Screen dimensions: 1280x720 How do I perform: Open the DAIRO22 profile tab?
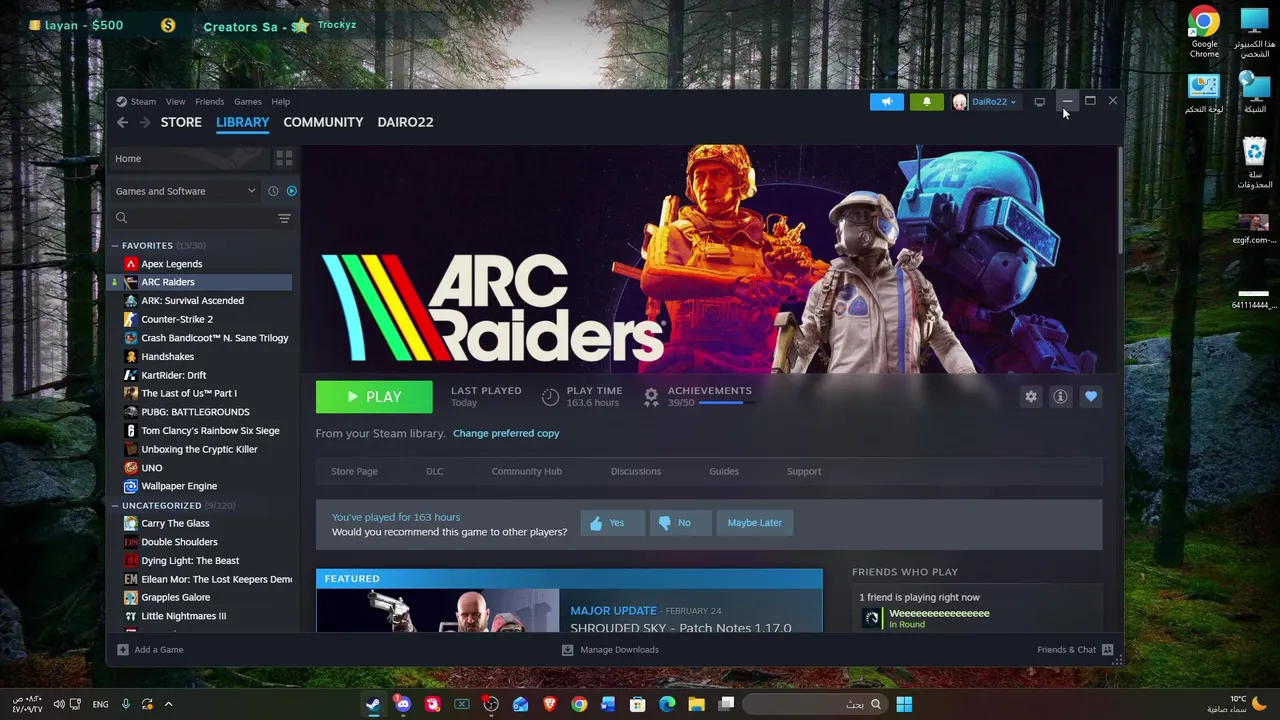405,122
